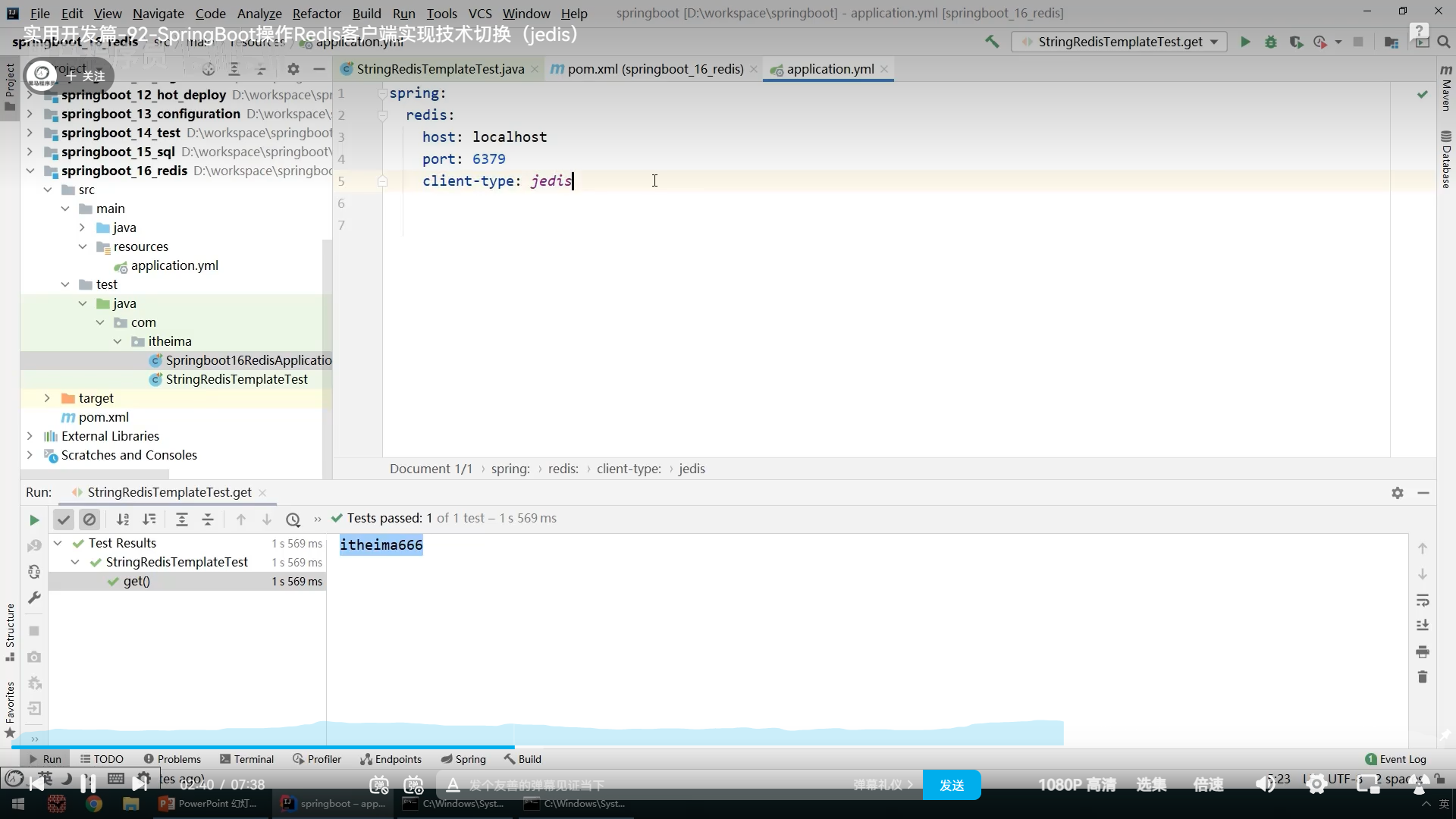The width and height of the screenshot is (1456, 819).
Task: Open Run panel settings gear
Action: [1398, 493]
